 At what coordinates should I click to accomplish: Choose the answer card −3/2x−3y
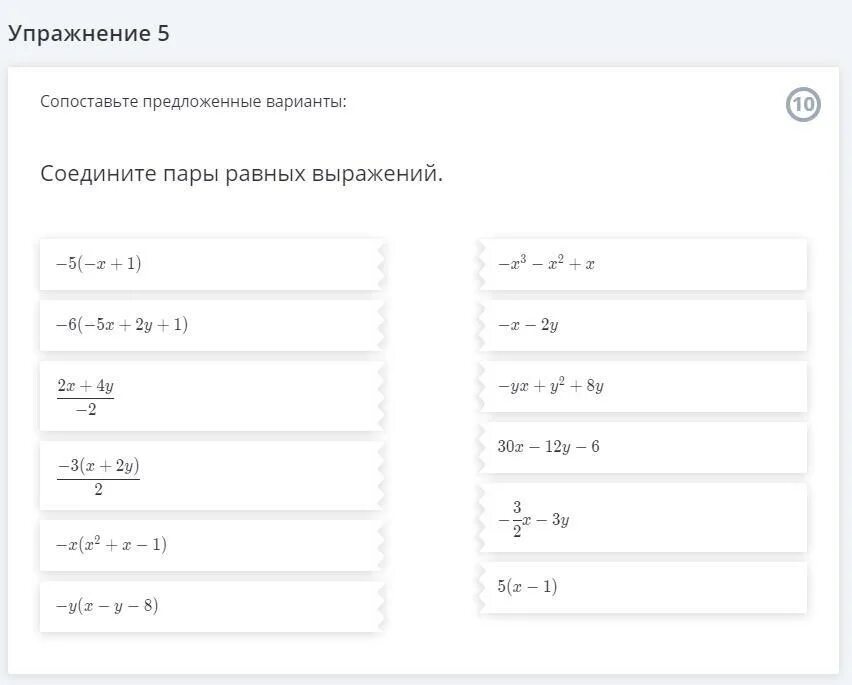[645, 518]
